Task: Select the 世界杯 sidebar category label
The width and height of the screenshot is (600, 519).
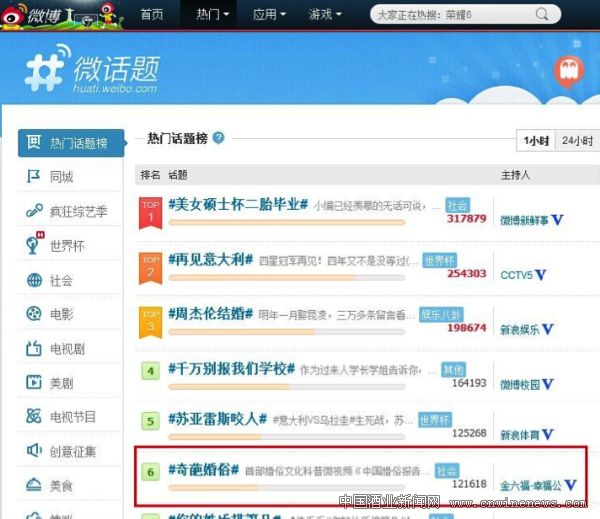Action: point(67,246)
